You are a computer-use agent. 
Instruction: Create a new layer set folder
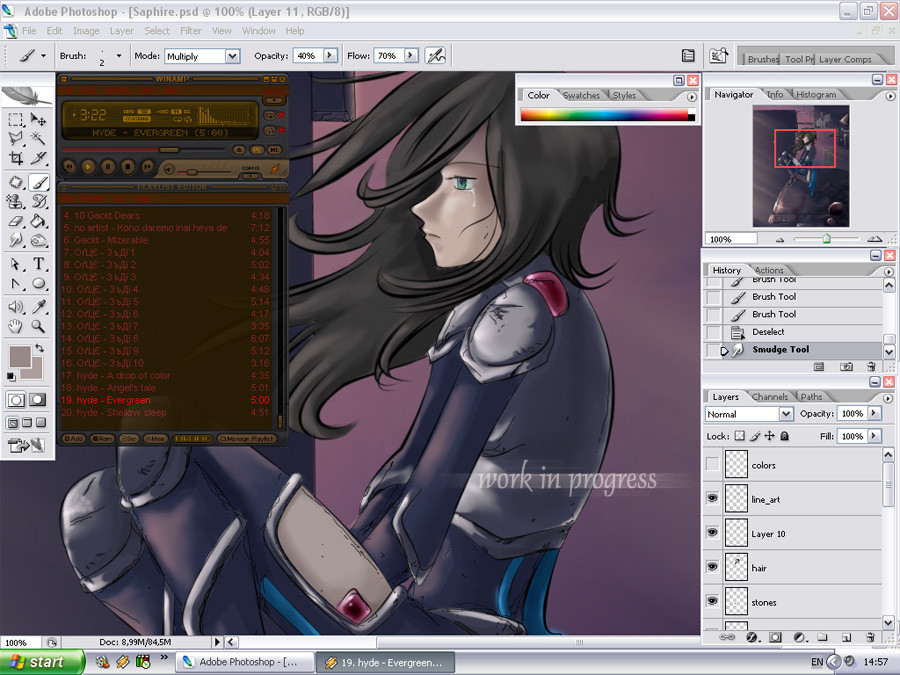pyautogui.click(x=823, y=637)
